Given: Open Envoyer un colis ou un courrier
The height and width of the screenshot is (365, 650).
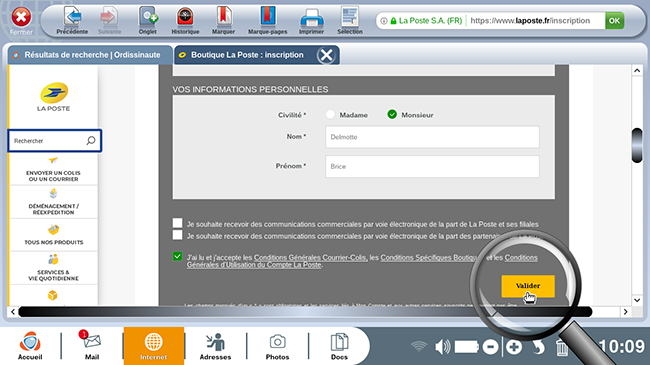Looking at the screenshot, I should [x=53, y=169].
